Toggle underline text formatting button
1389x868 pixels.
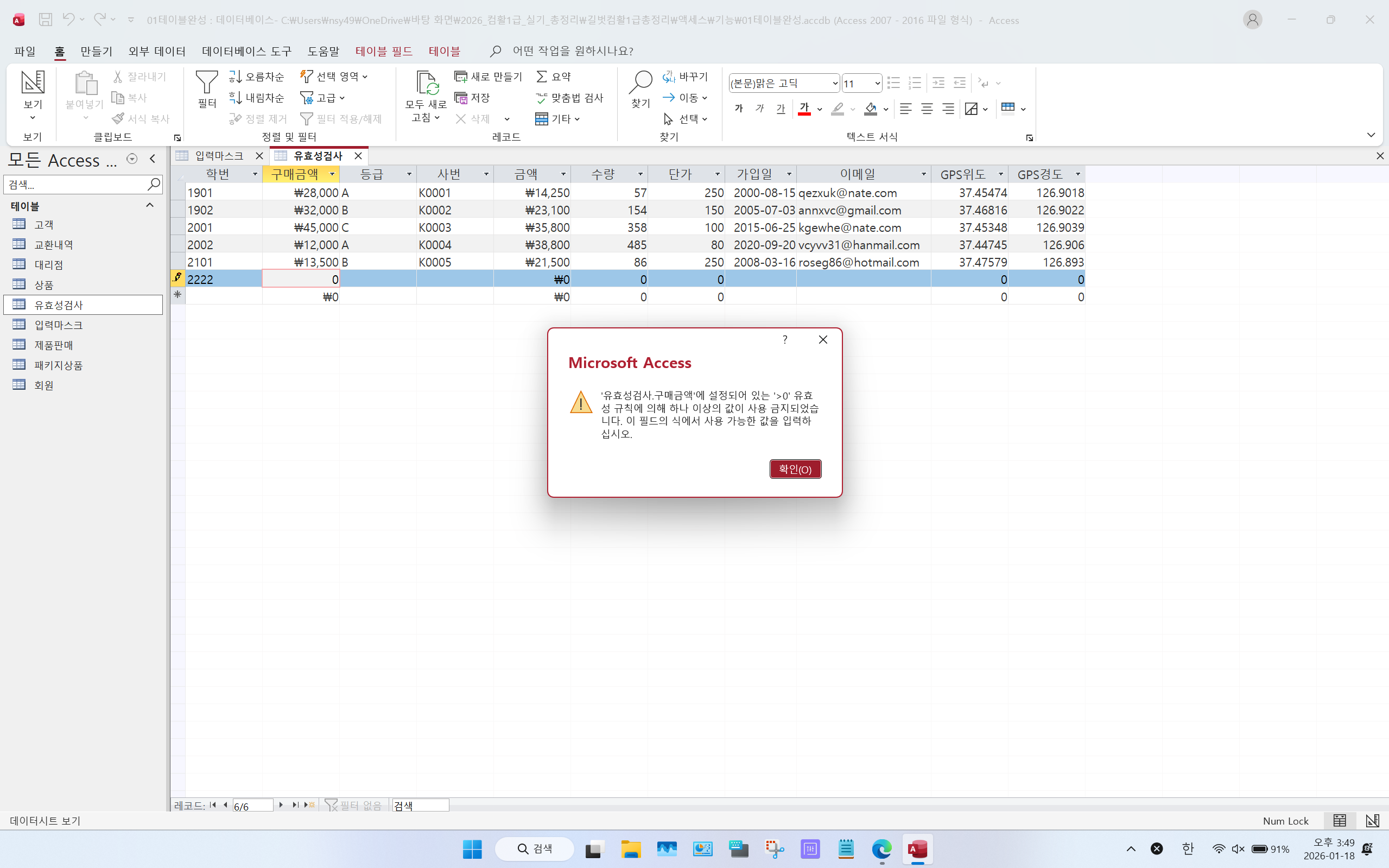(781, 109)
